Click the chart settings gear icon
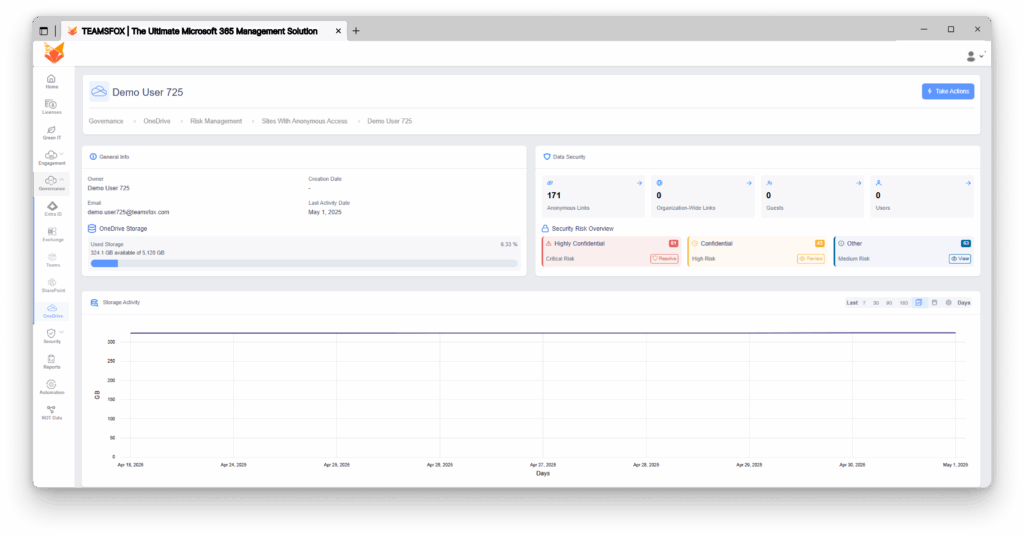 [948, 302]
